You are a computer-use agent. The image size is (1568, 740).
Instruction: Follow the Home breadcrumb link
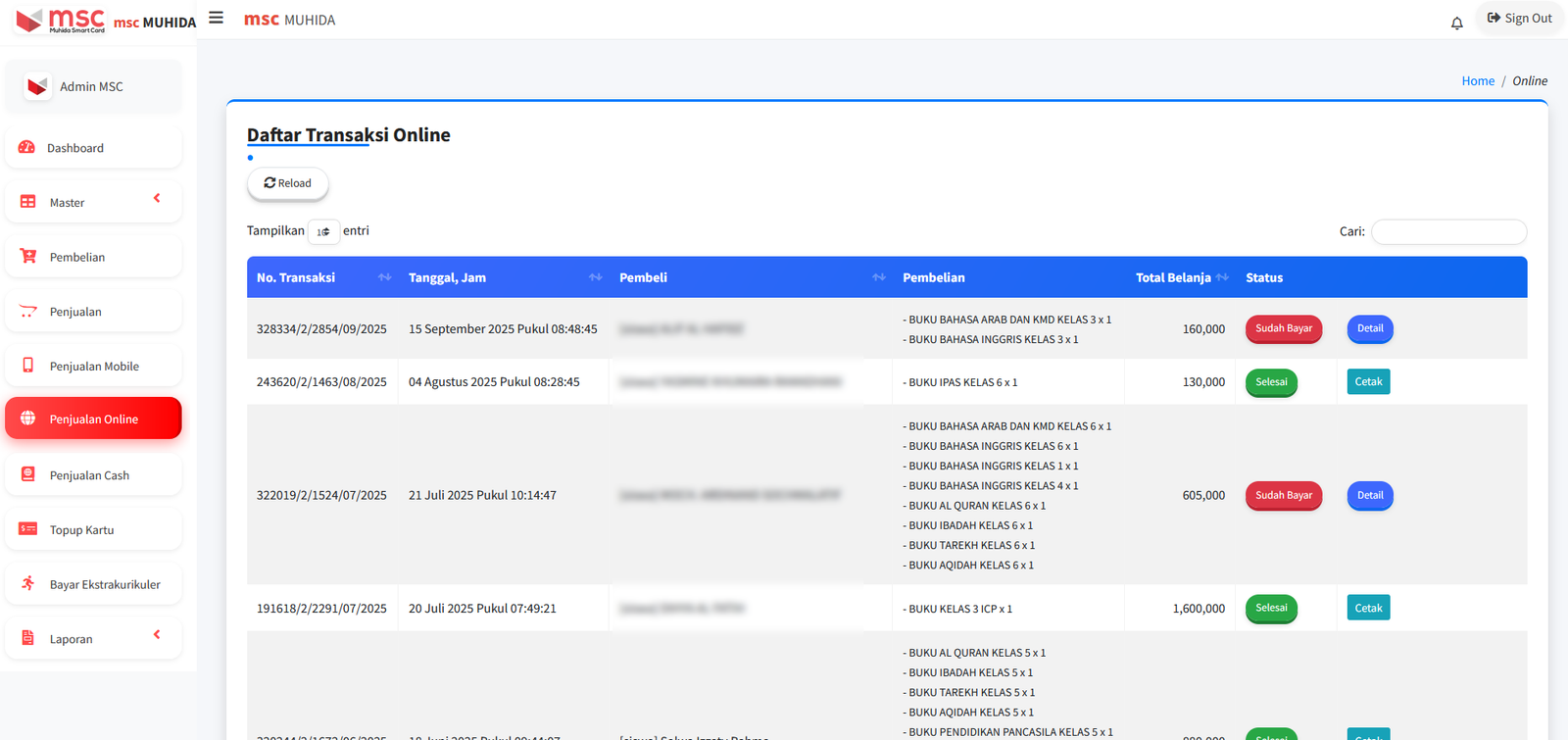point(1477,81)
